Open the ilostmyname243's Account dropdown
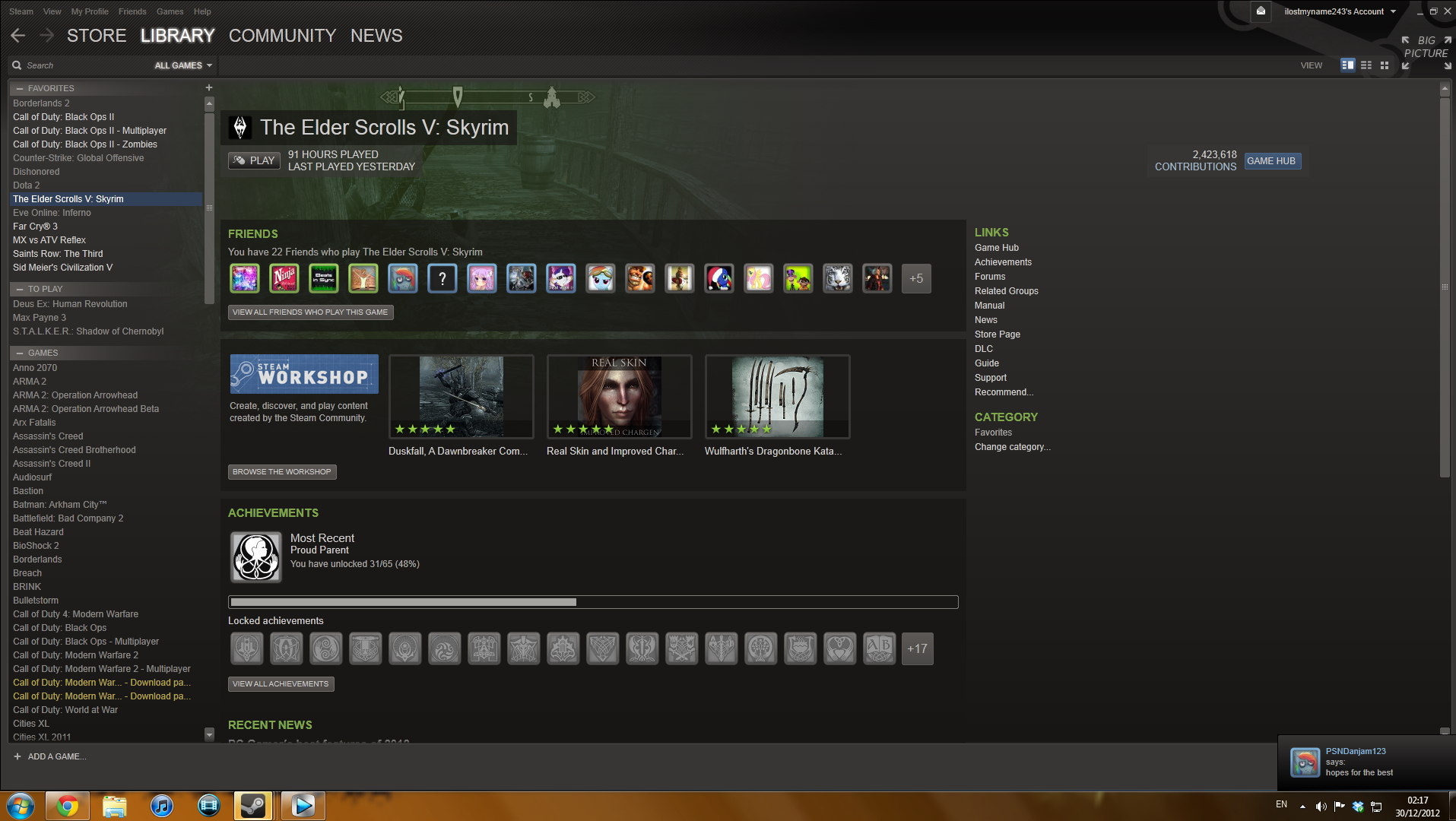Screen dimensions: 1456x821 pos(1340,11)
